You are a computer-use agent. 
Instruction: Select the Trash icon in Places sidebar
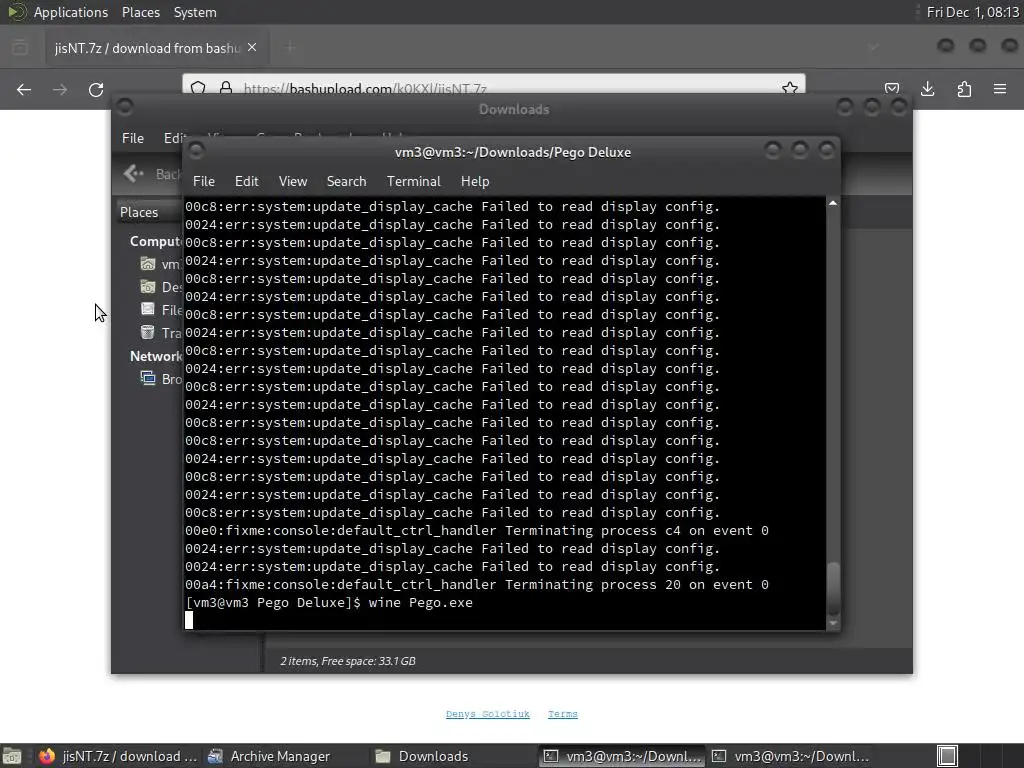148,332
